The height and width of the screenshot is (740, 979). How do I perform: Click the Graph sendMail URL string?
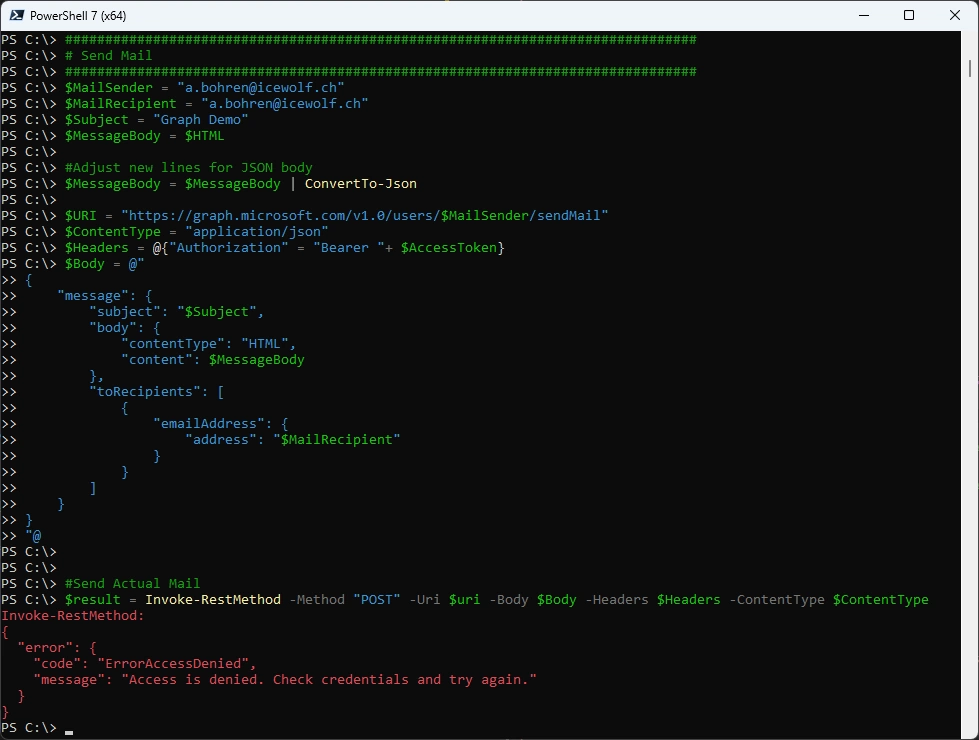tap(364, 215)
